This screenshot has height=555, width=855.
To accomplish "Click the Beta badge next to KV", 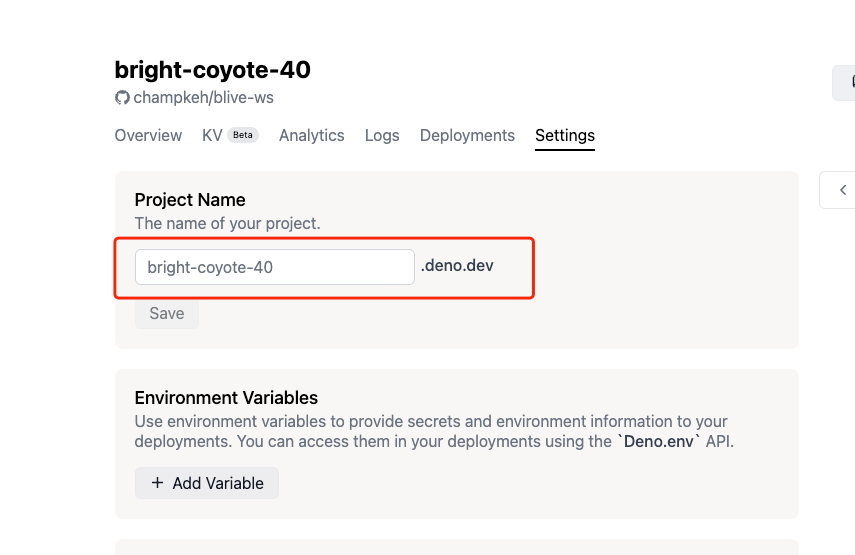I will point(243,135).
